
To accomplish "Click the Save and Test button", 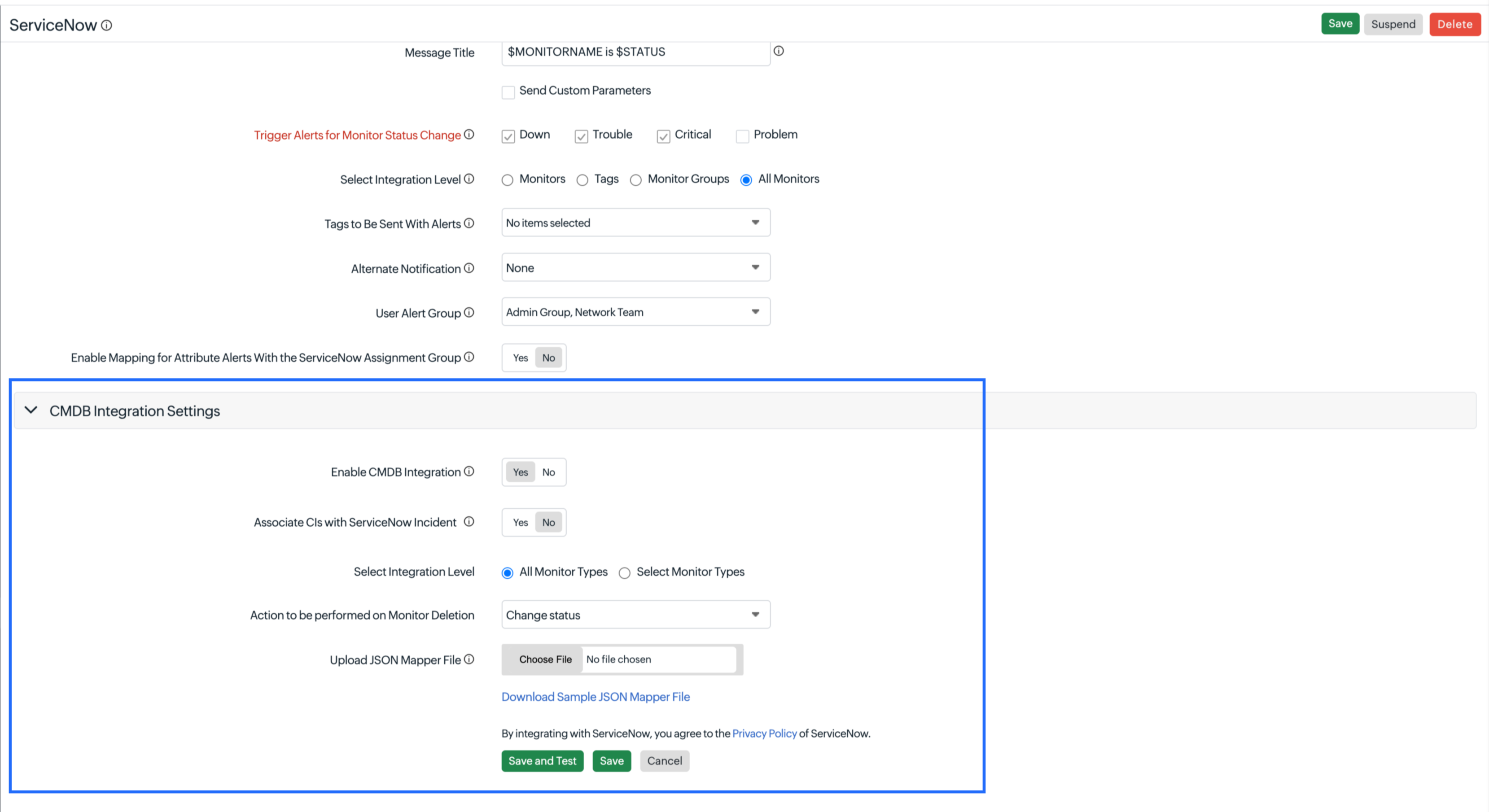I will coord(542,761).
